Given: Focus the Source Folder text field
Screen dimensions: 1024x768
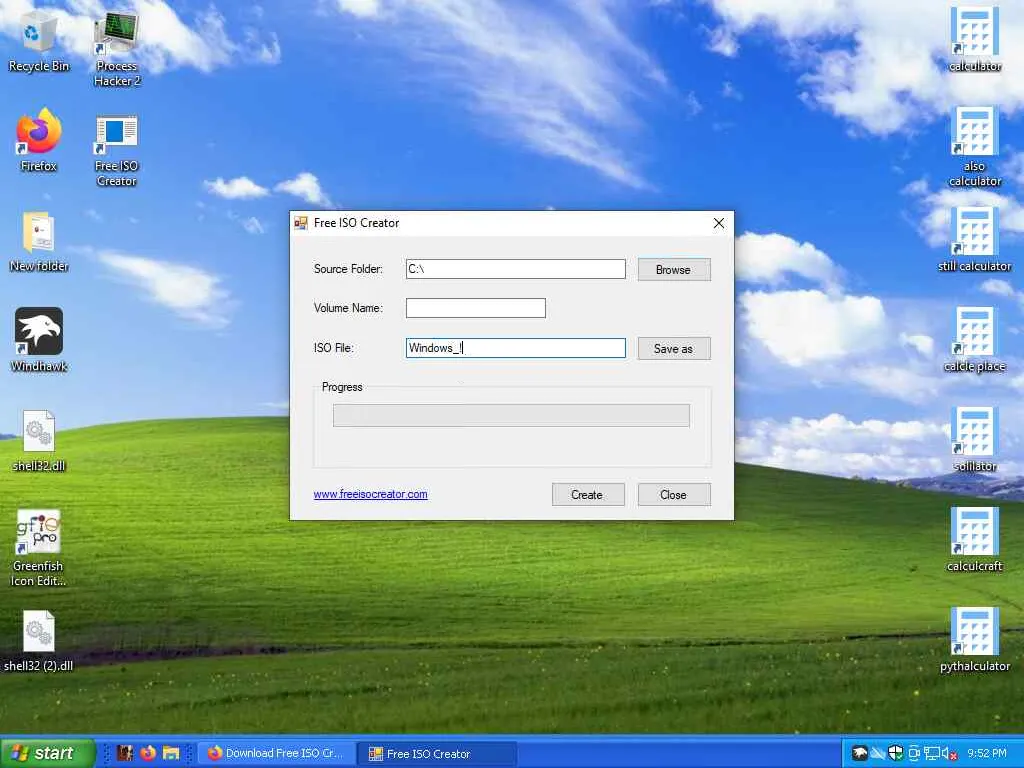Looking at the screenshot, I should (x=515, y=269).
